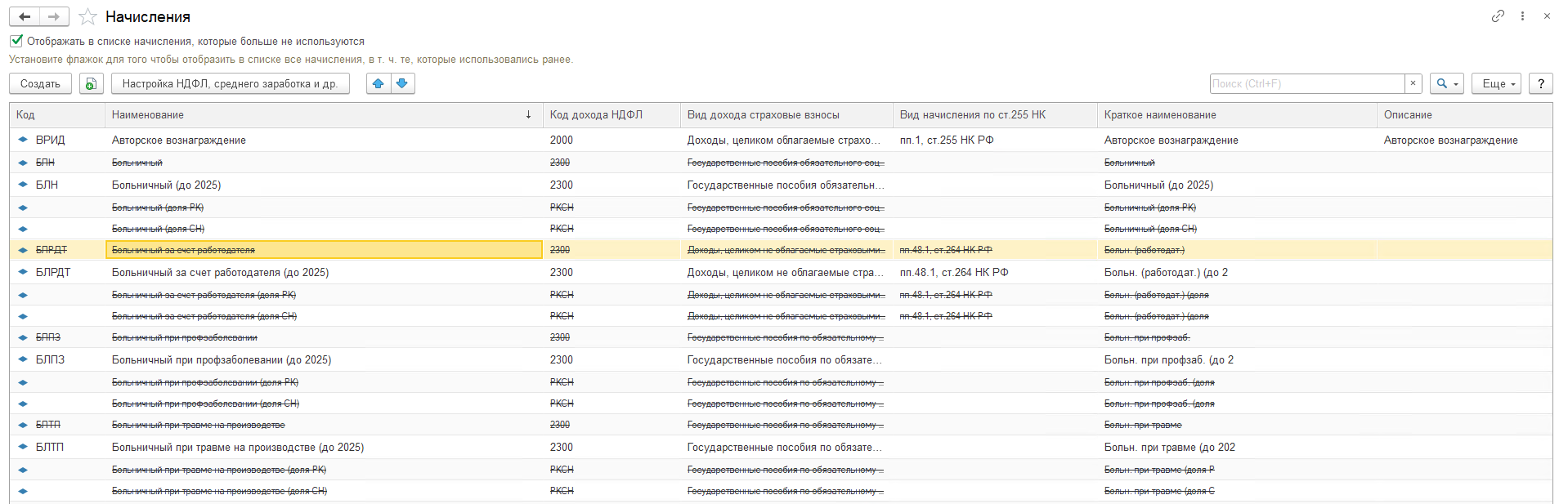
Task: Open the three-dot window menu
Action: click(1522, 16)
